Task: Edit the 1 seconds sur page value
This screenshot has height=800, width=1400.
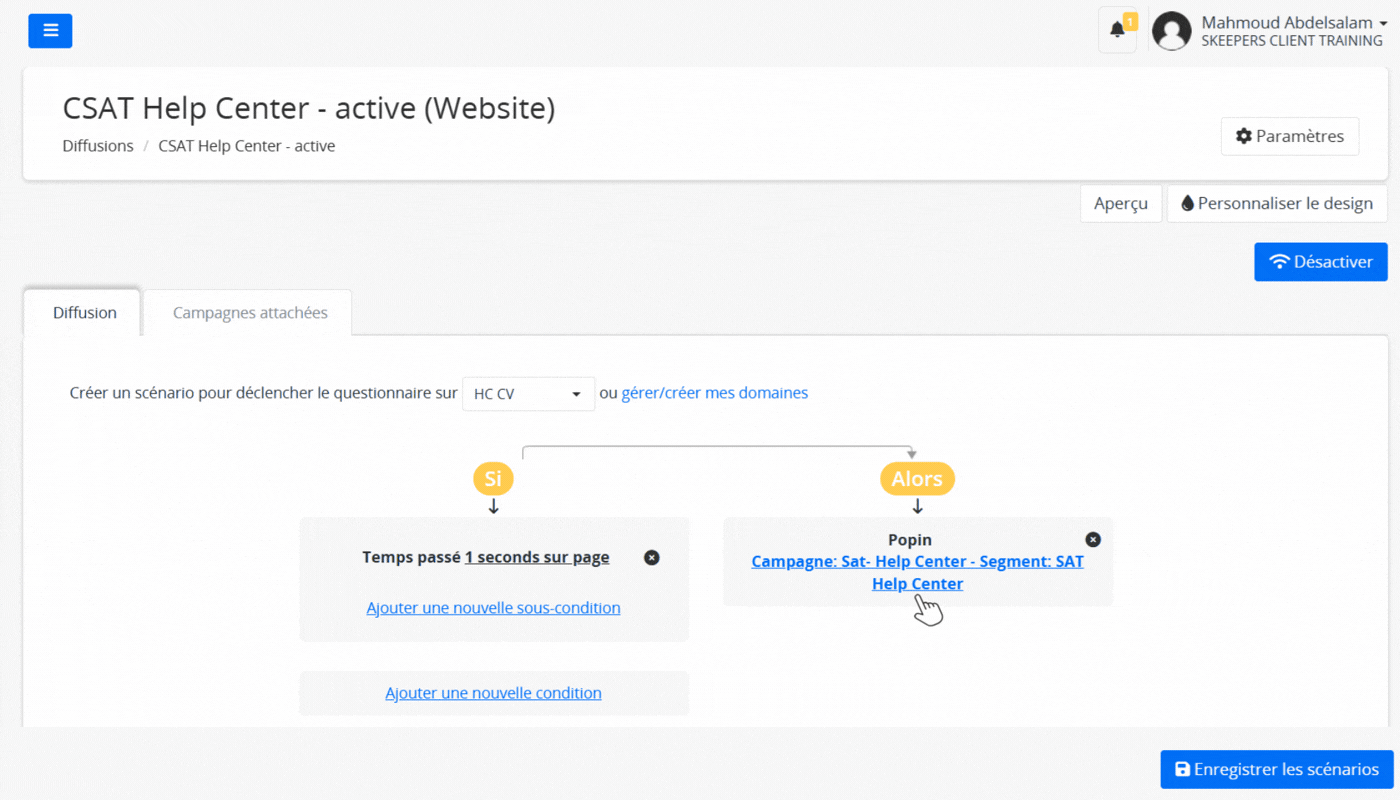Action: (537, 558)
